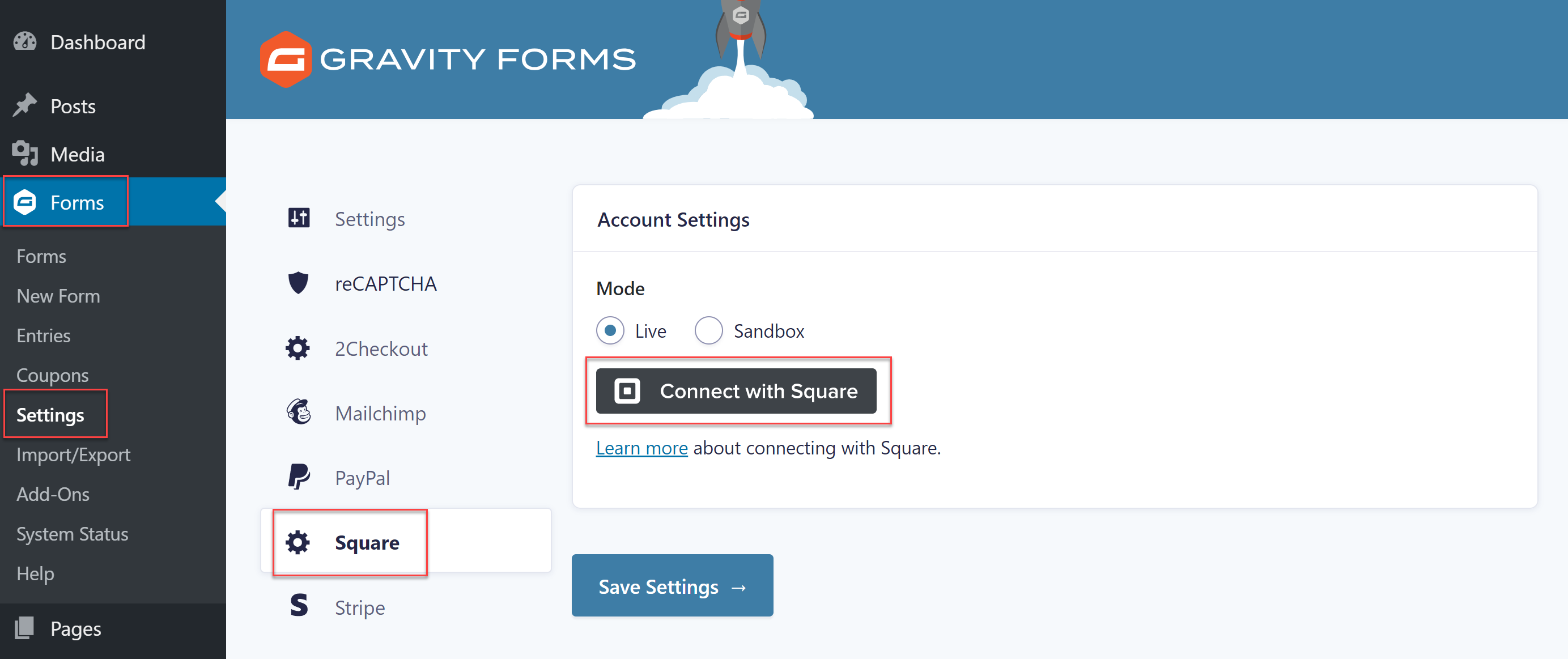Screen dimensions: 1568x659
Task: Open the Stripe S icon
Action: (x=298, y=606)
